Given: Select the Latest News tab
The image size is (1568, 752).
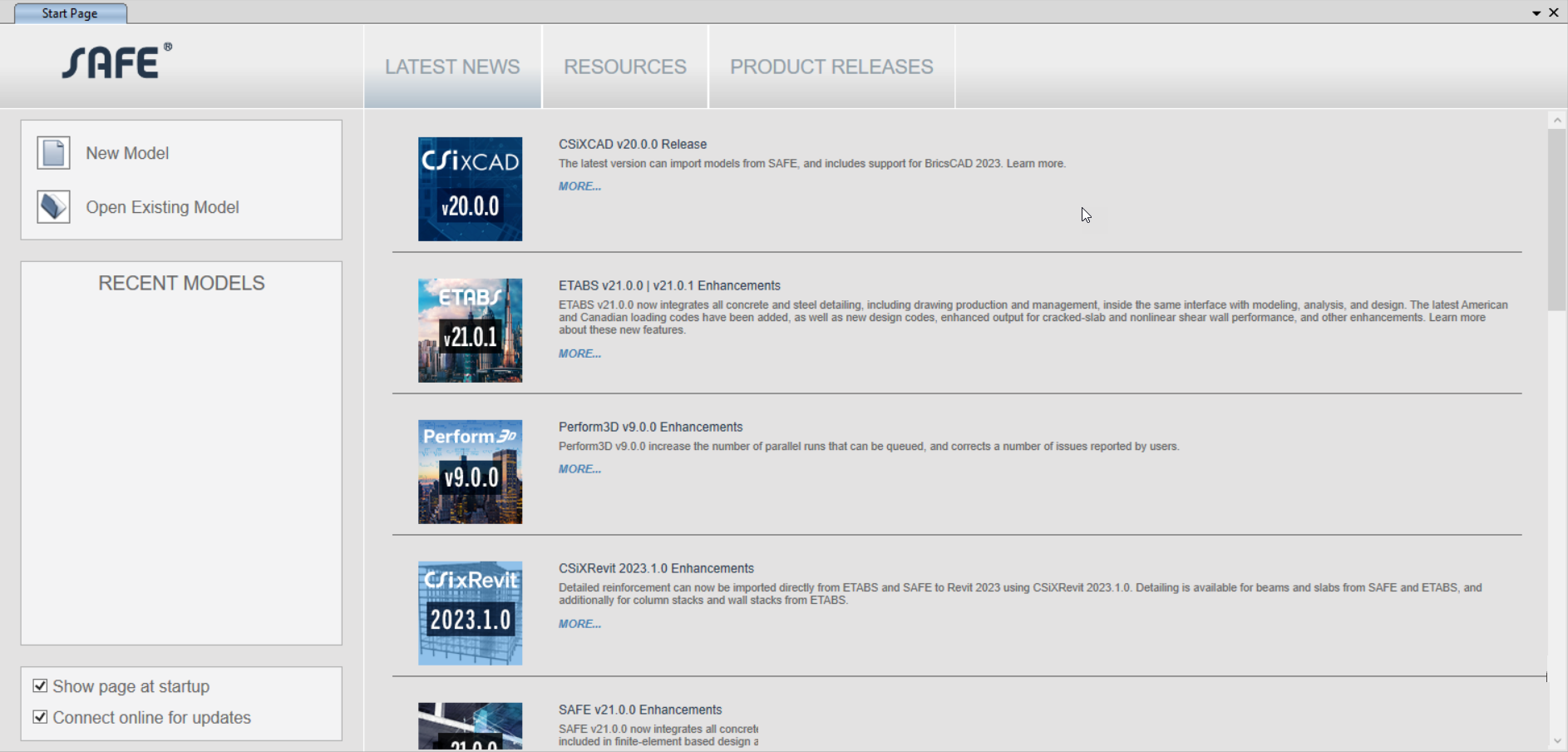Looking at the screenshot, I should pos(452,67).
